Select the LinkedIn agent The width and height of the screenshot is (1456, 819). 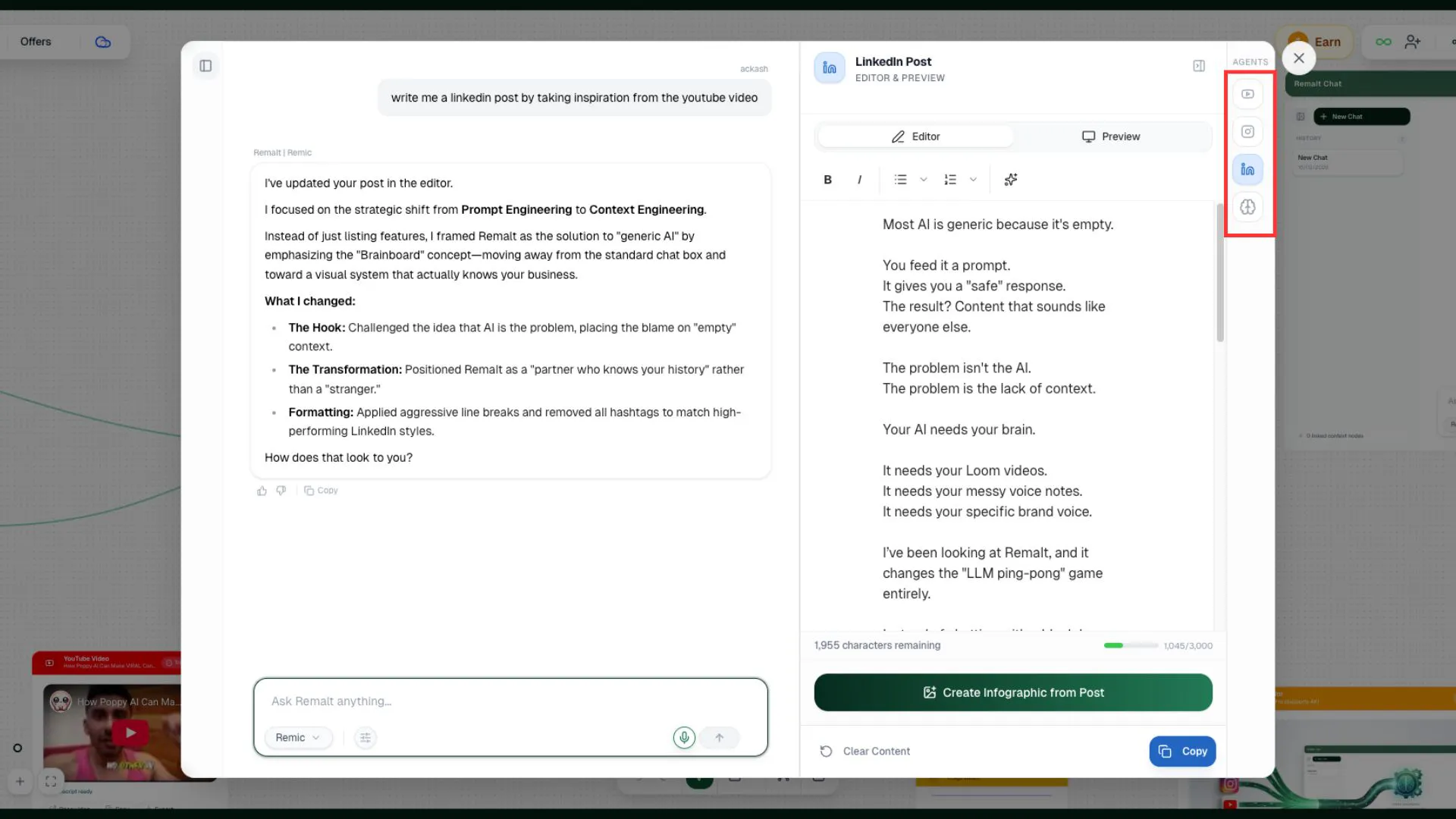click(1247, 169)
